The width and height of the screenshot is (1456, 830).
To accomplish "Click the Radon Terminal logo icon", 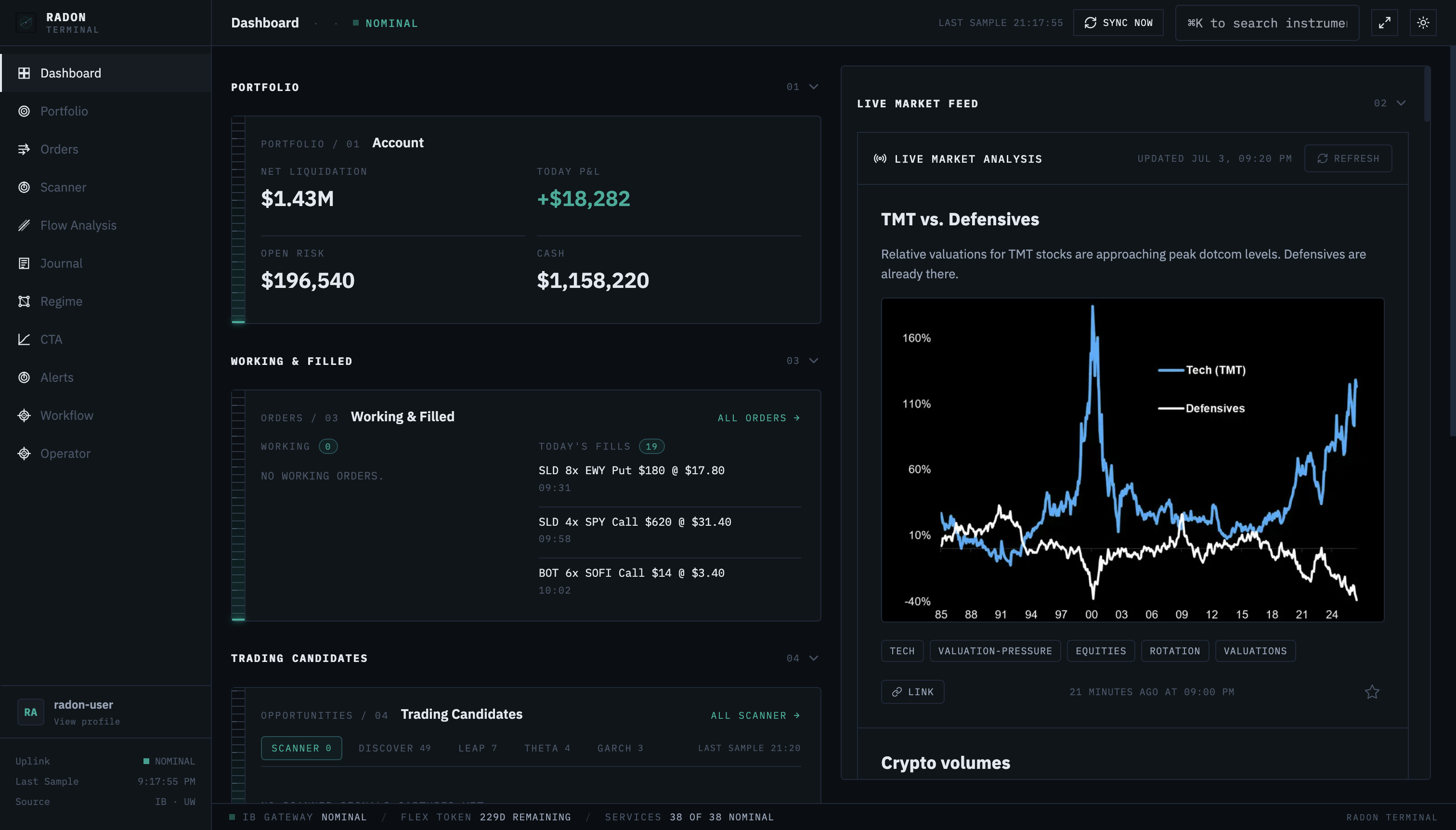I will (26, 23).
